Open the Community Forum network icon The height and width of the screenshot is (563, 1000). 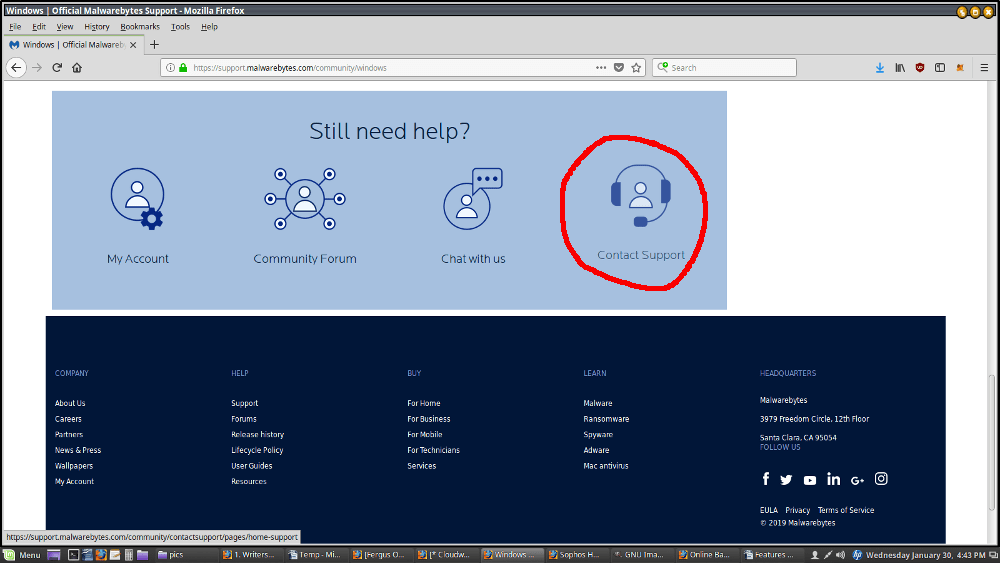pyautogui.click(x=305, y=198)
